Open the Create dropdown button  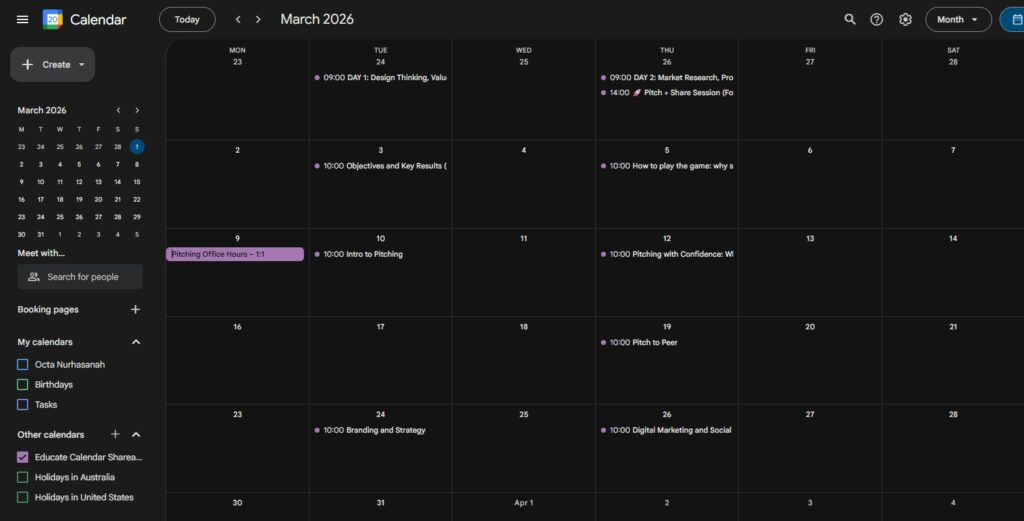coord(53,64)
